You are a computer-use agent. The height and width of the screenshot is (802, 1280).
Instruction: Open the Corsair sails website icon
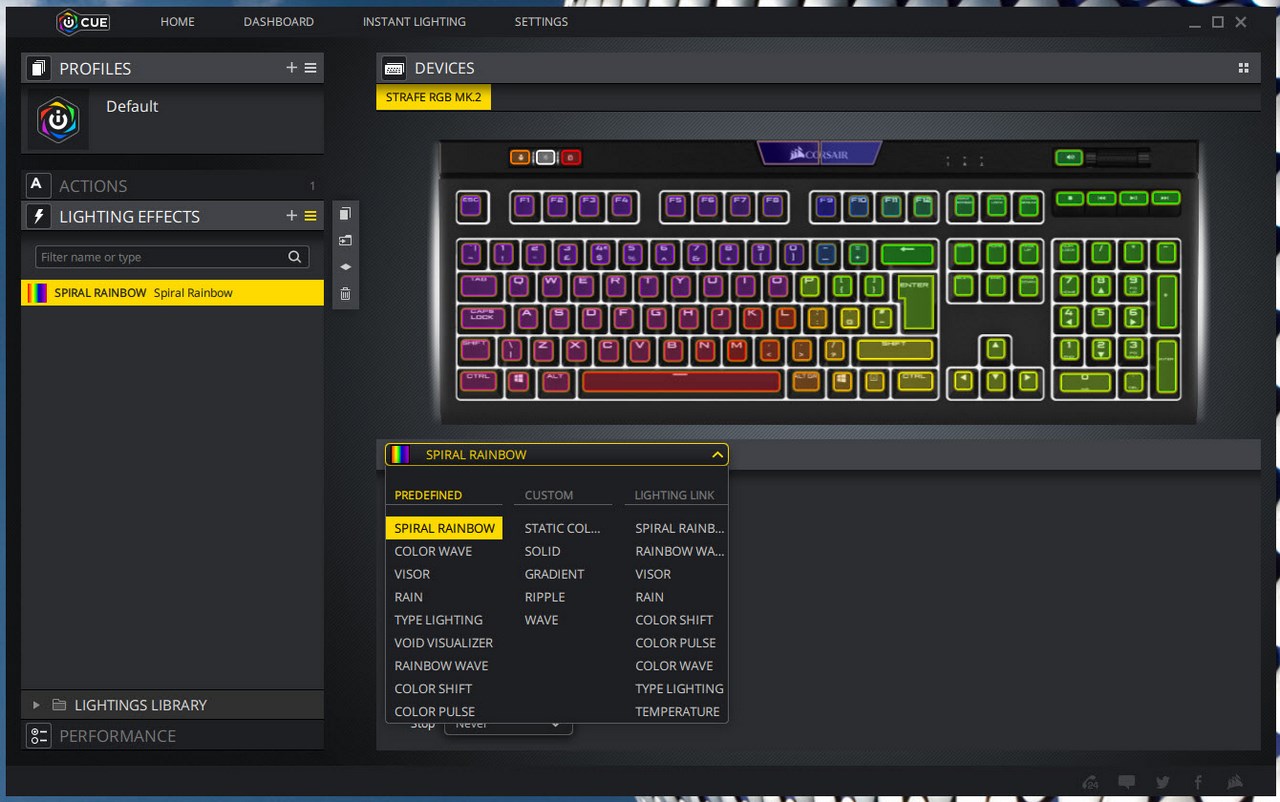point(1236,783)
